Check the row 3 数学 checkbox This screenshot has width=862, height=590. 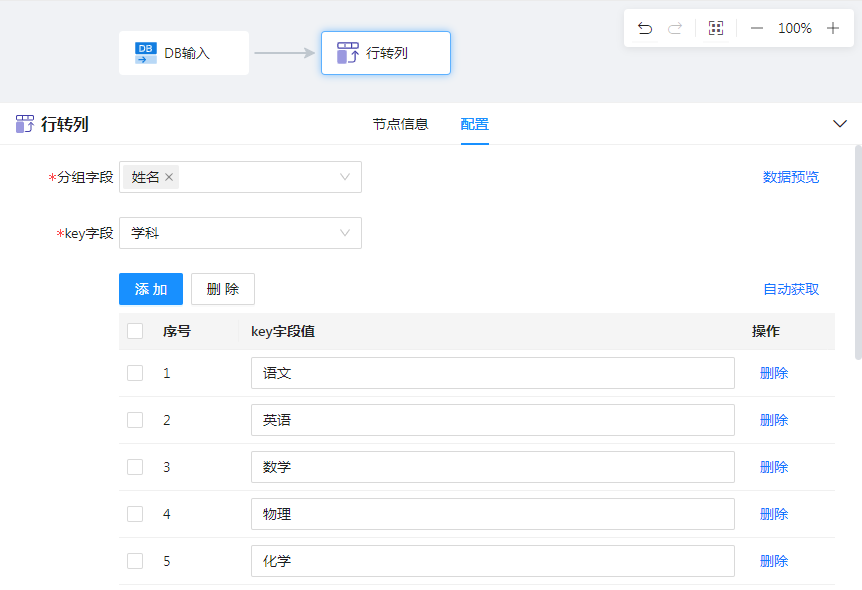tap(135, 467)
